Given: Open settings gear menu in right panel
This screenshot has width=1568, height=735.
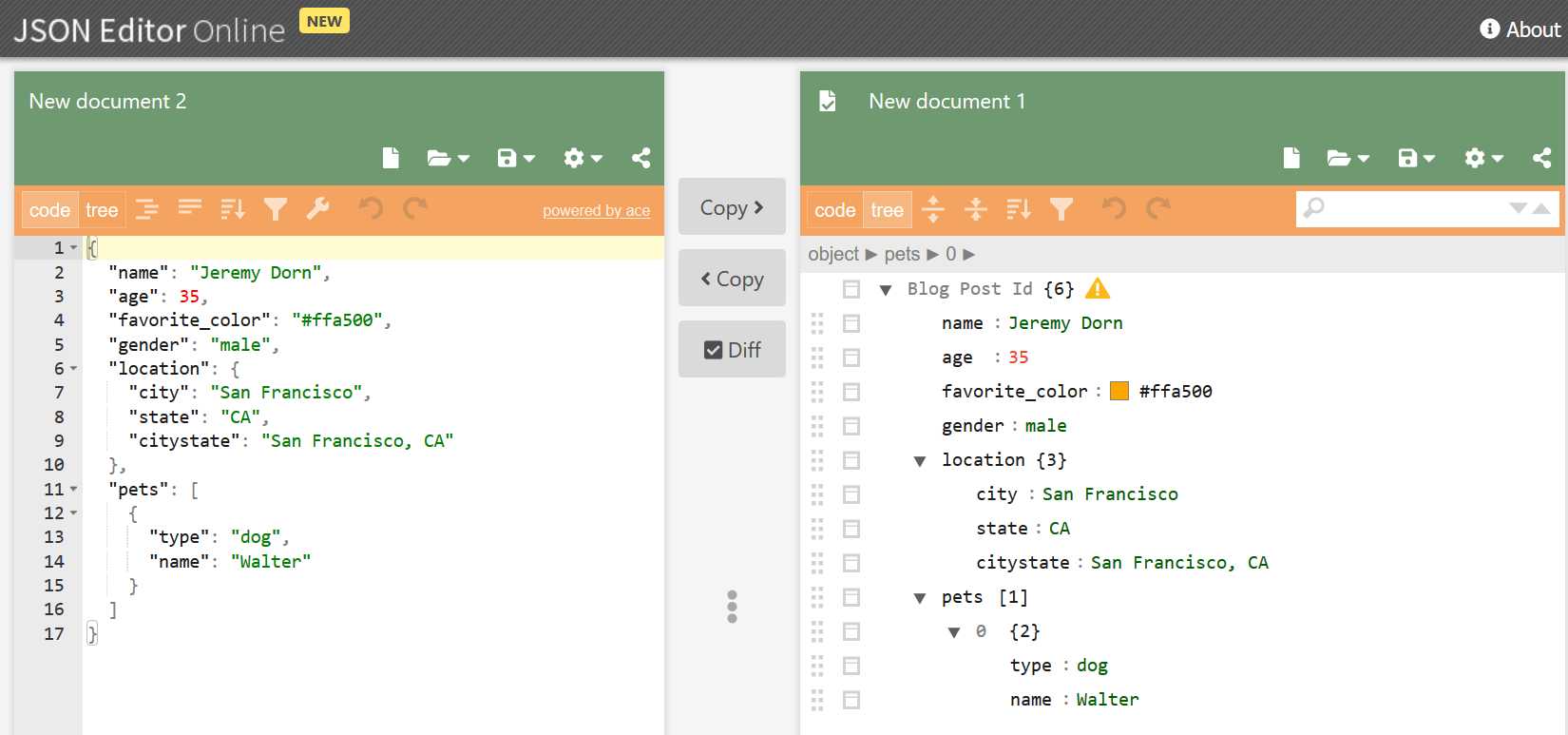Looking at the screenshot, I should (1483, 158).
